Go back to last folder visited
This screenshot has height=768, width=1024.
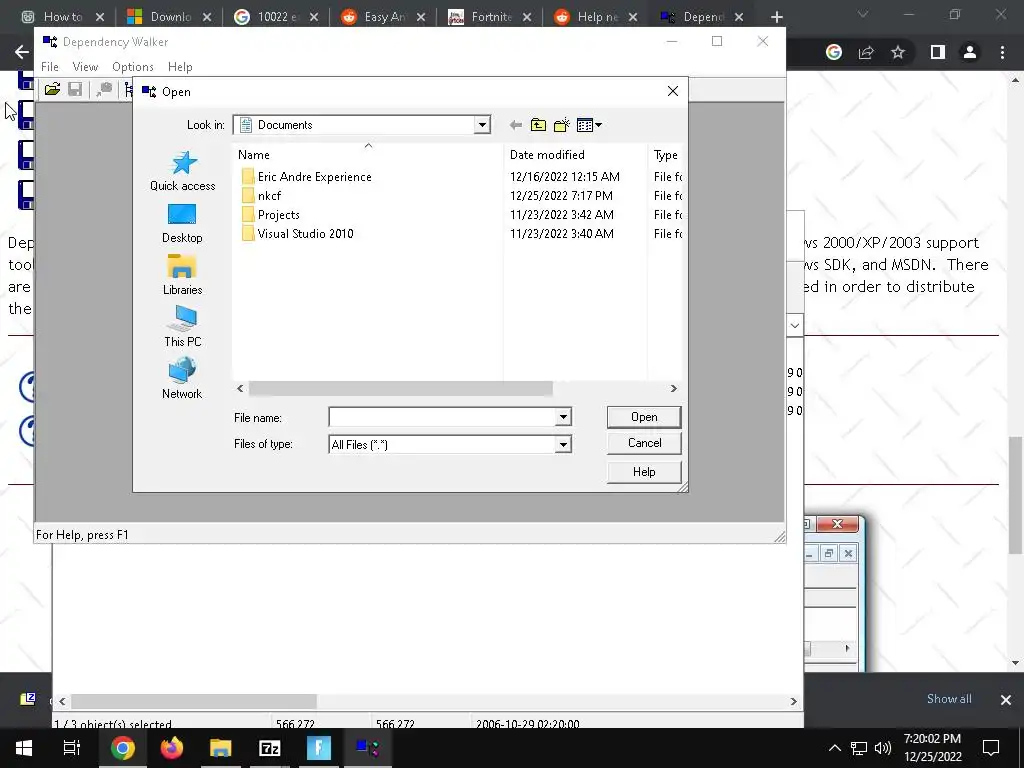coord(515,125)
